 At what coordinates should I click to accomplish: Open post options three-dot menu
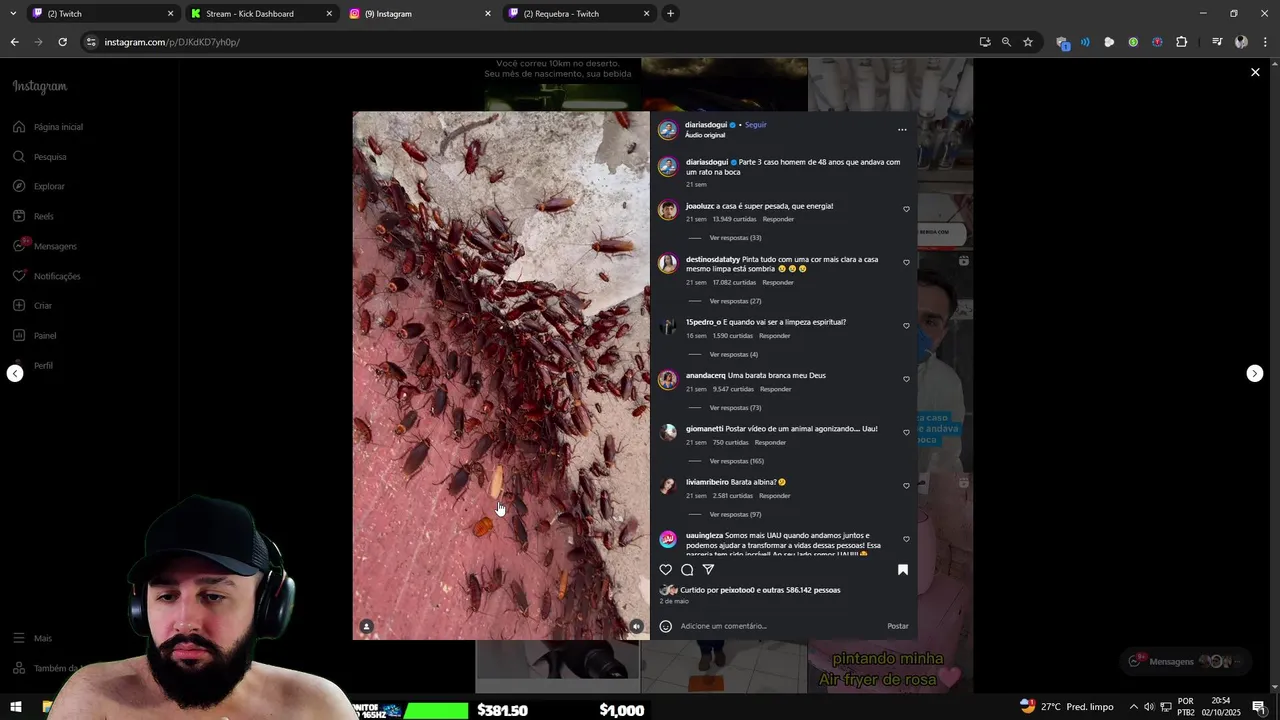tap(902, 130)
